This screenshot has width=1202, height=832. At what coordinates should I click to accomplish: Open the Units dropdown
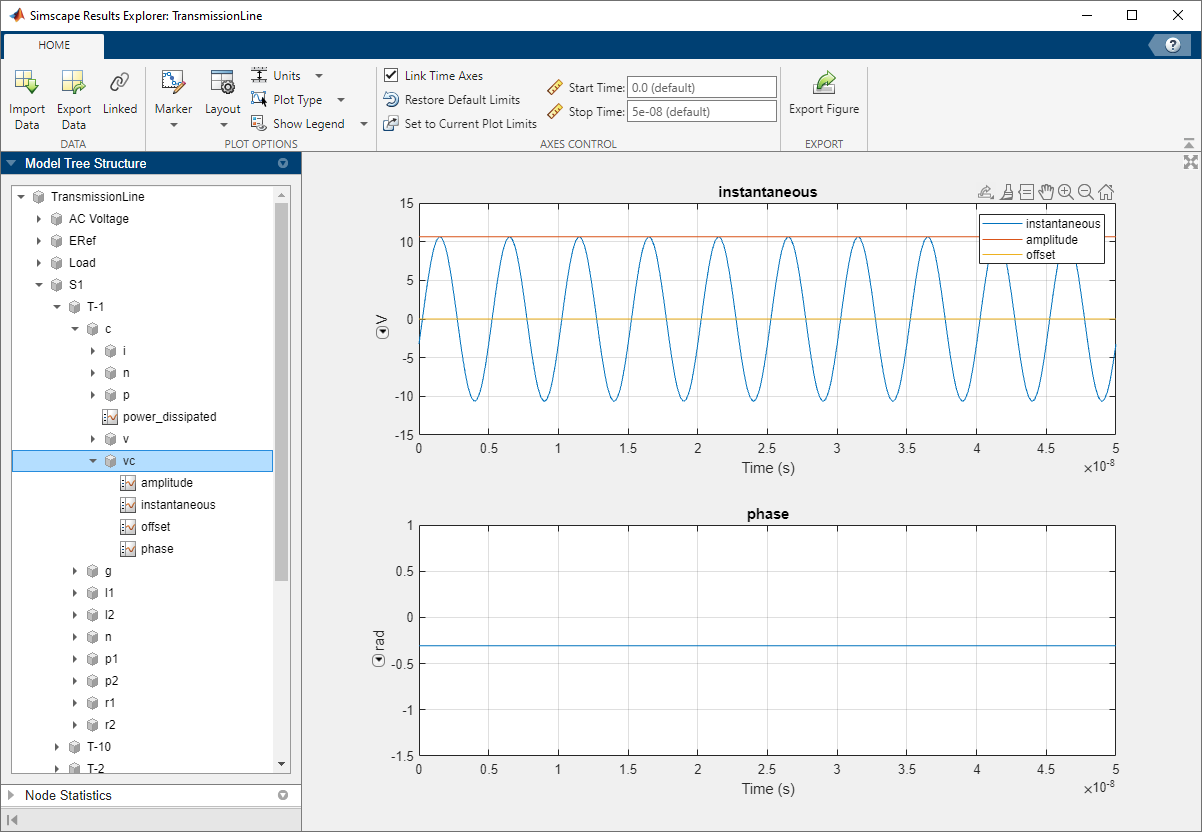point(319,76)
